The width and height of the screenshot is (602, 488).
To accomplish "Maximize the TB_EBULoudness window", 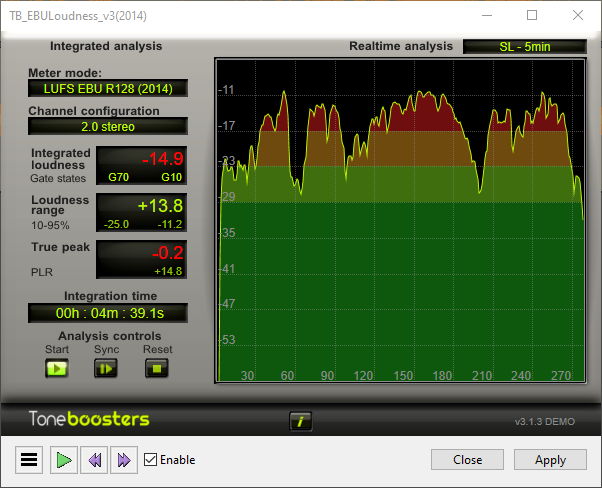I will (532, 15).
